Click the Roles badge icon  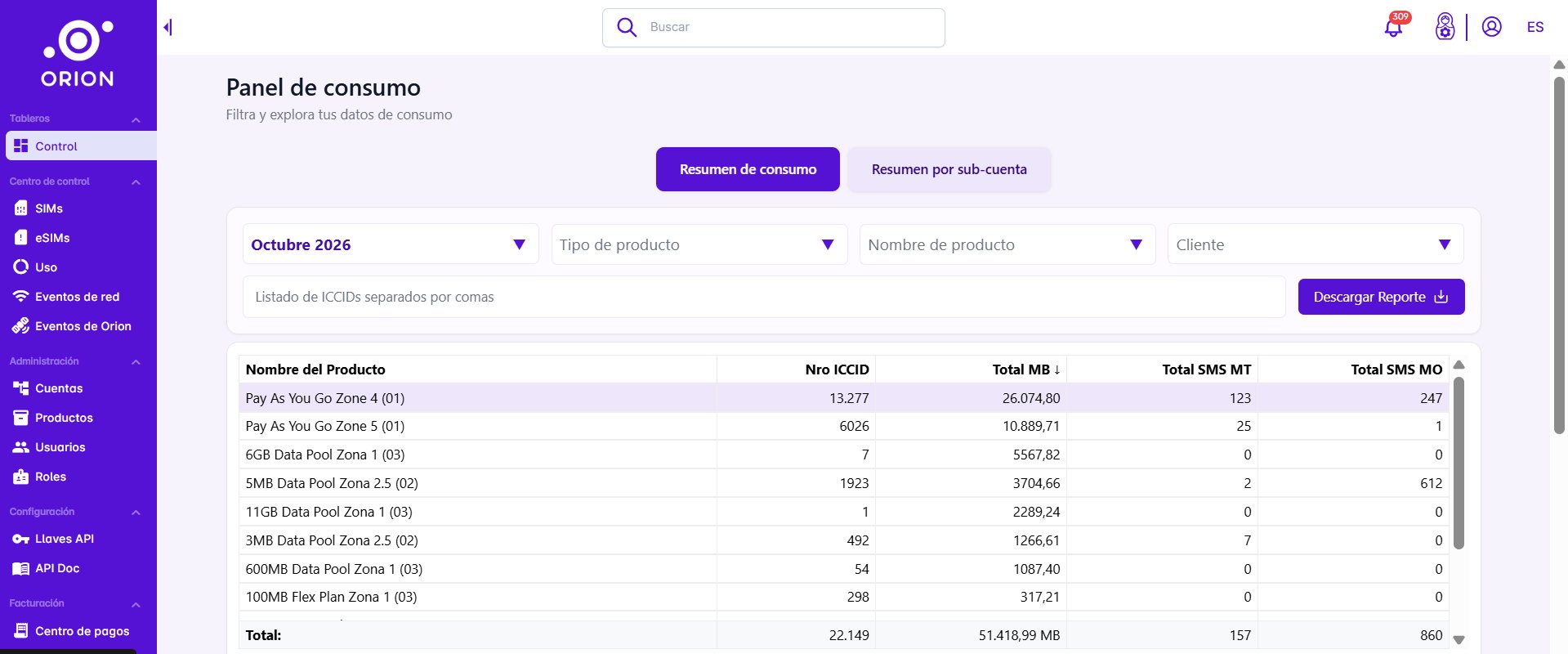21,476
